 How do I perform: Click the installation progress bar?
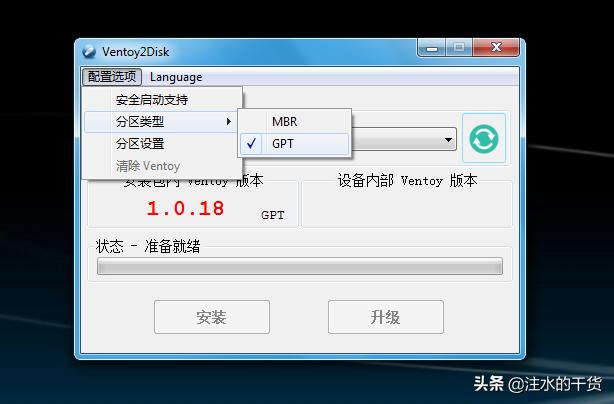coord(300,266)
